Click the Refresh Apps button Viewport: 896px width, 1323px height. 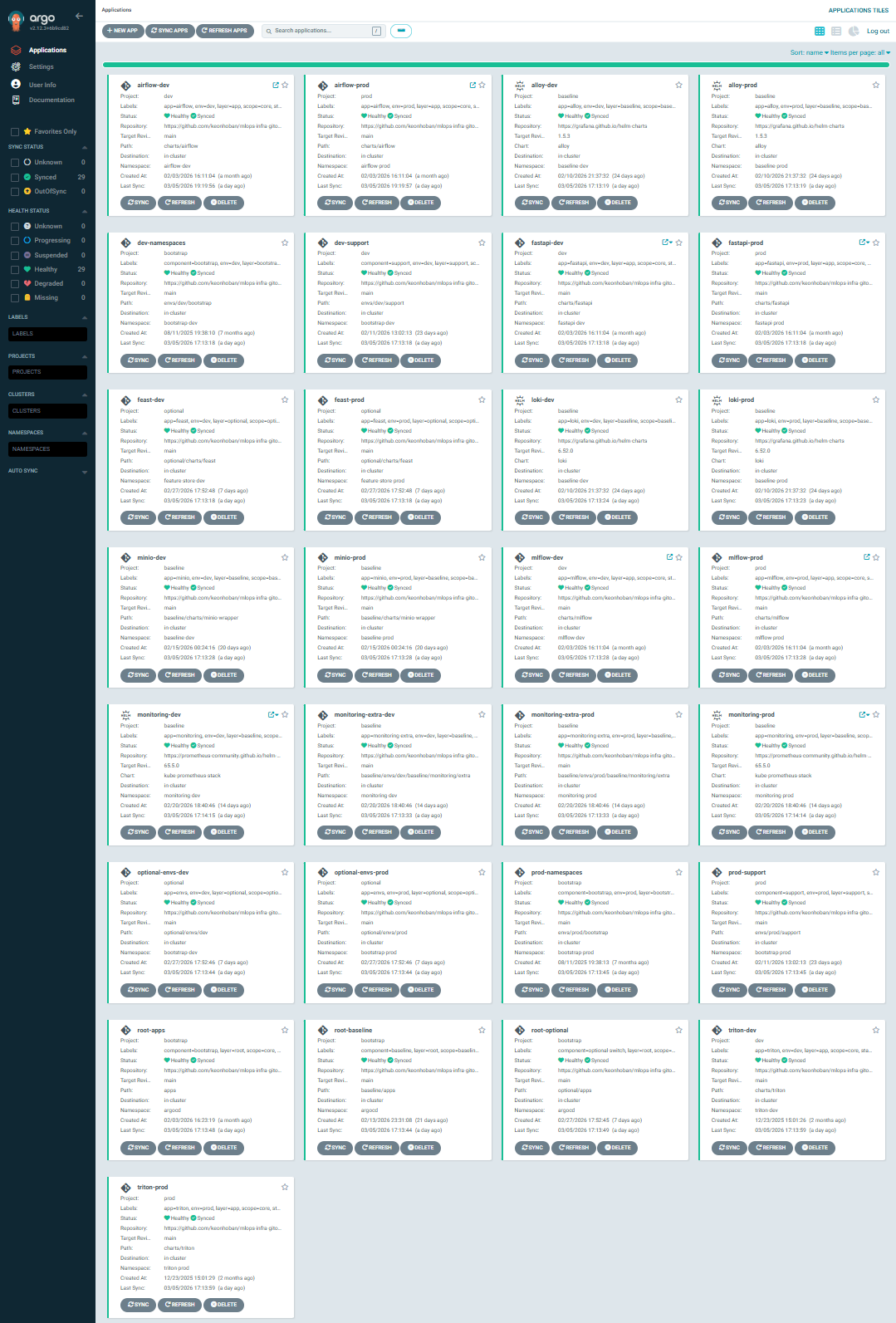tap(225, 31)
